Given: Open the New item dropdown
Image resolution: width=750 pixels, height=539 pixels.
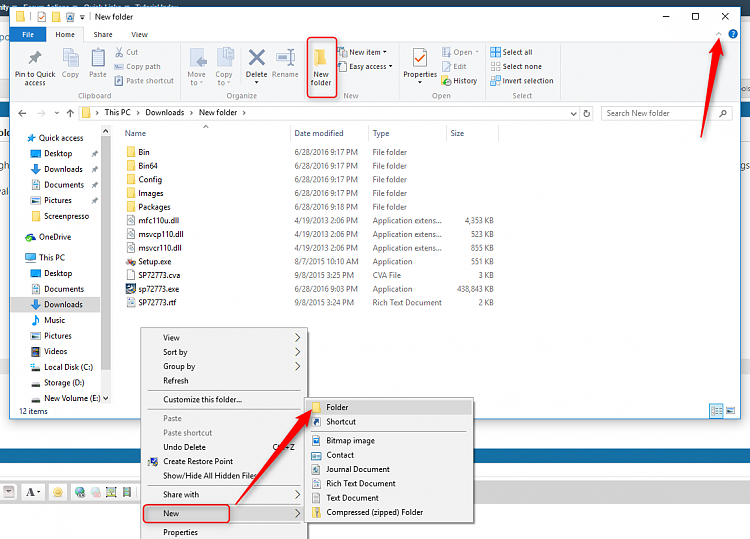Looking at the screenshot, I should pyautogui.click(x=362, y=52).
